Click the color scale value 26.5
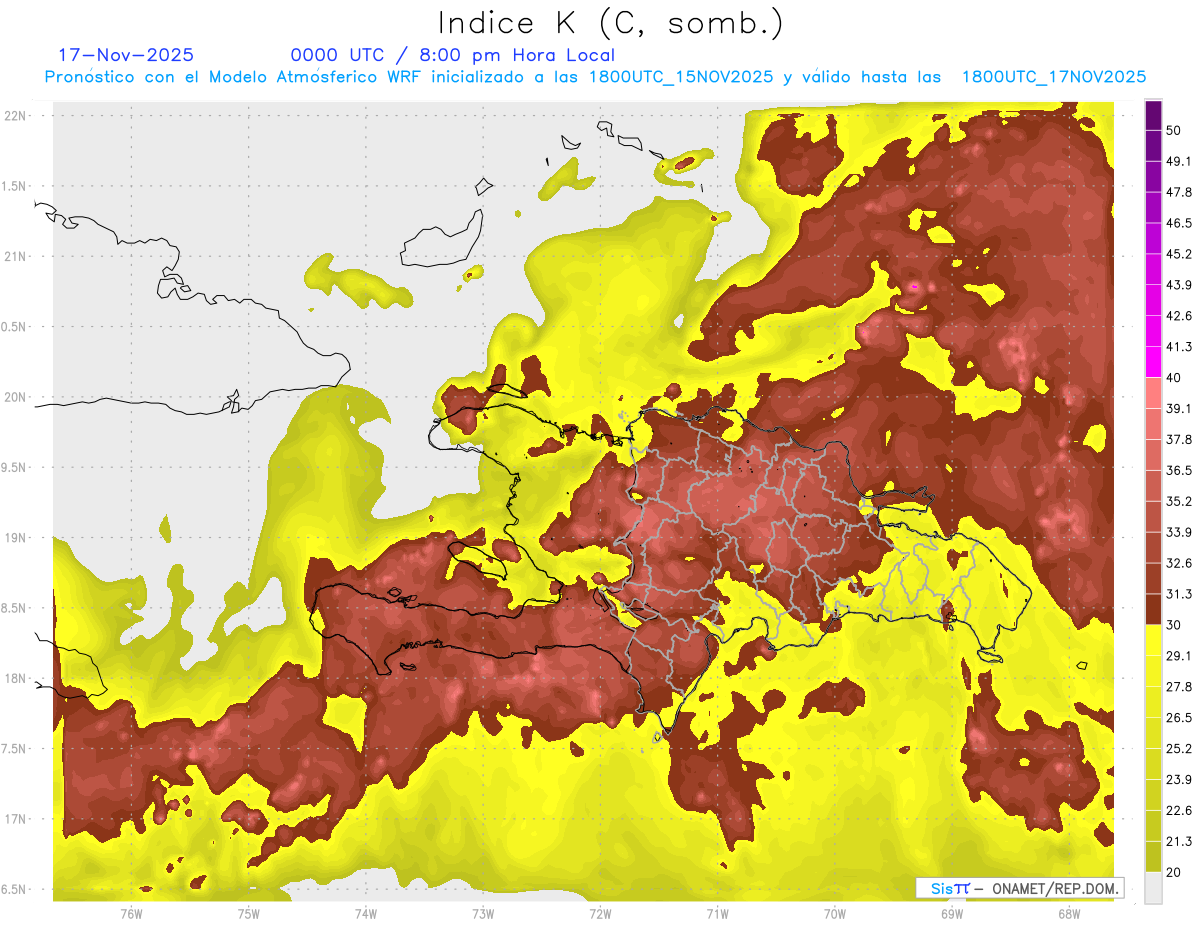The height and width of the screenshot is (927, 1200). pos(1179,718)
